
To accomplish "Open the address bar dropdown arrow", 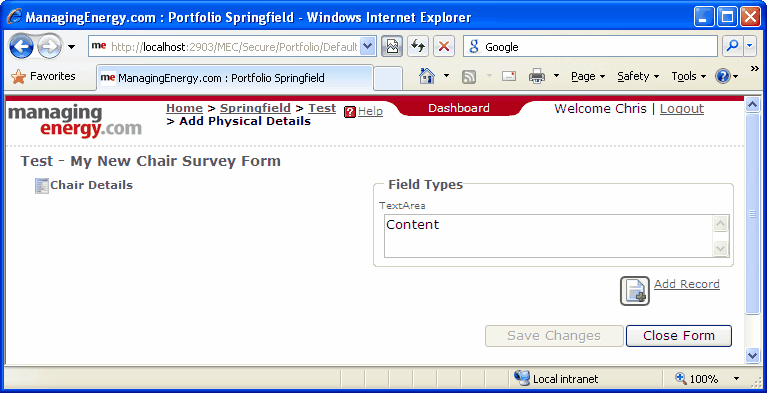I will point(368,47).
